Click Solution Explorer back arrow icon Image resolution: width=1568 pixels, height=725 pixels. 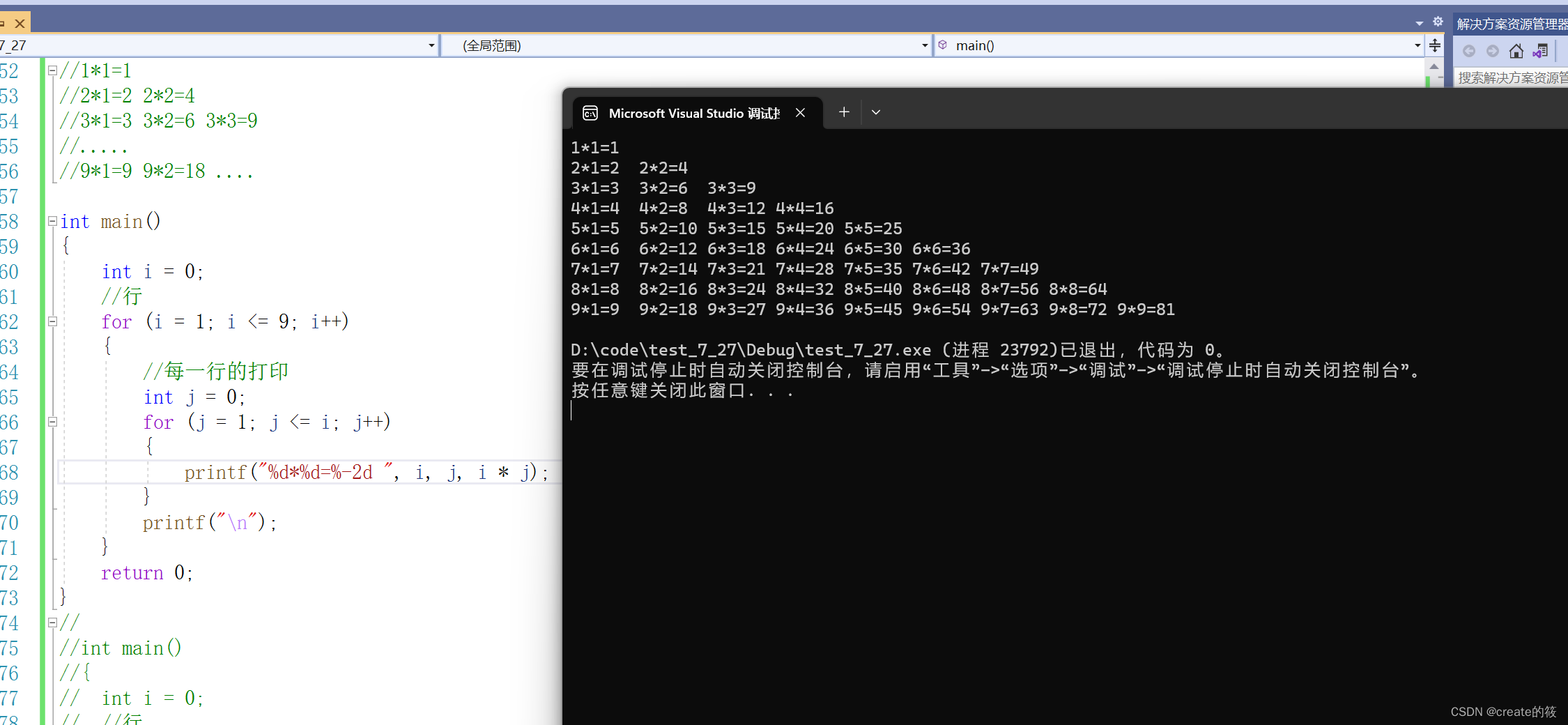click(x=1469, y=51)
